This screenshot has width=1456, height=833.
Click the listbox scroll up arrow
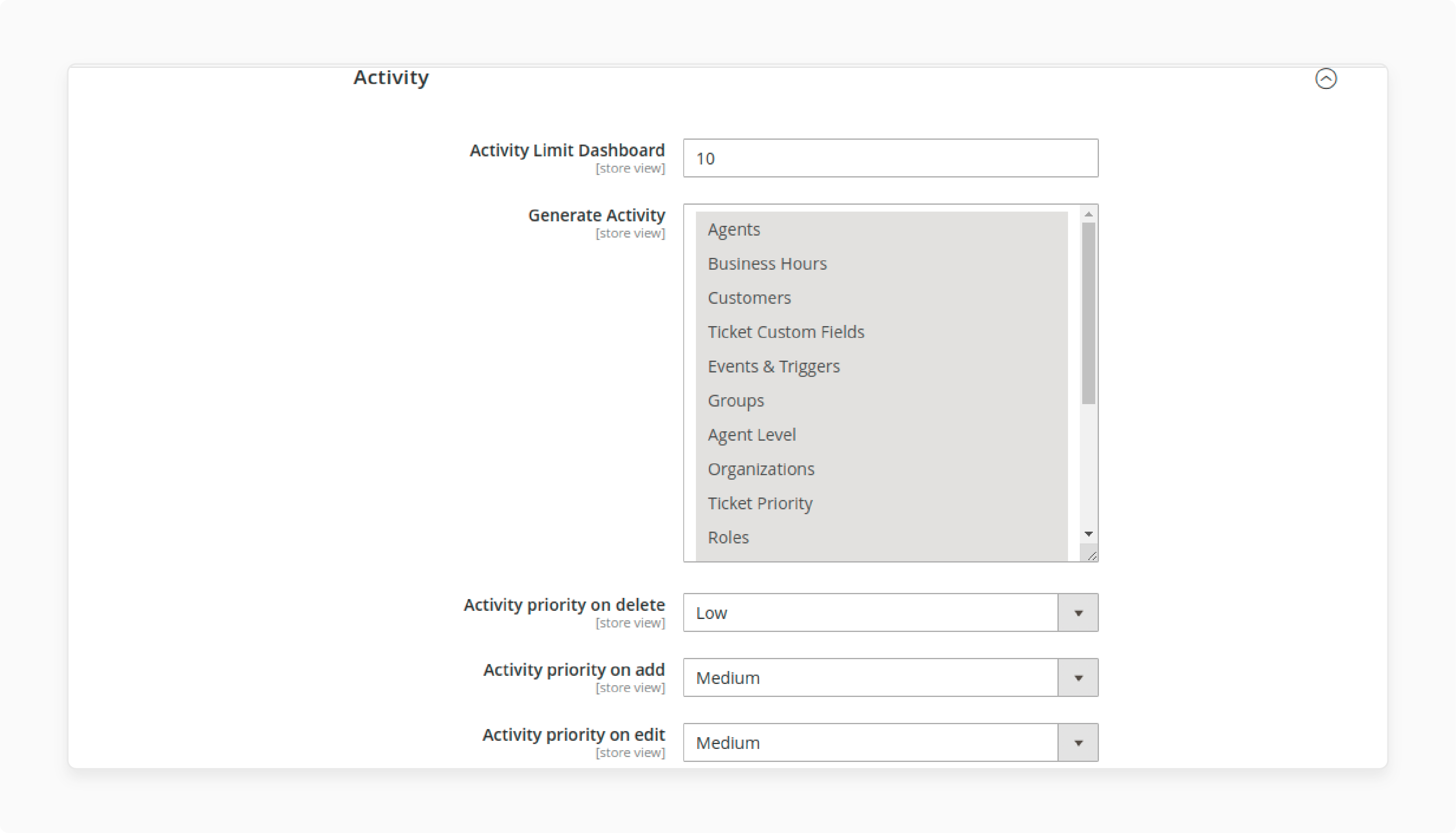point(1088,214)
